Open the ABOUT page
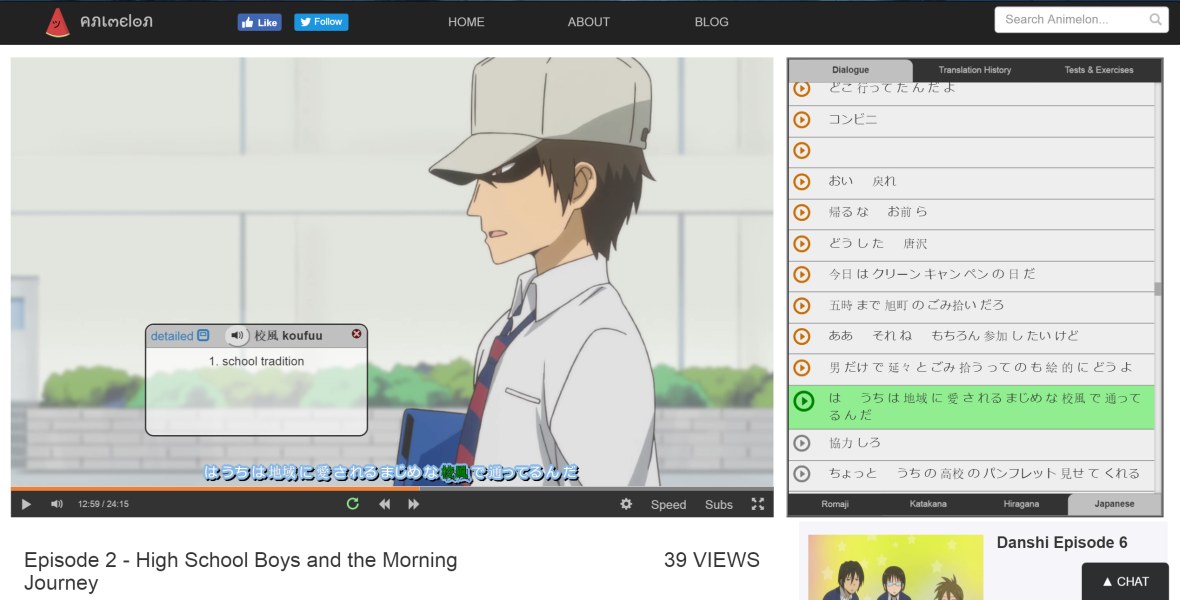Image resolution: width=1180 pixels, height=600 pixels. (588, 22)
